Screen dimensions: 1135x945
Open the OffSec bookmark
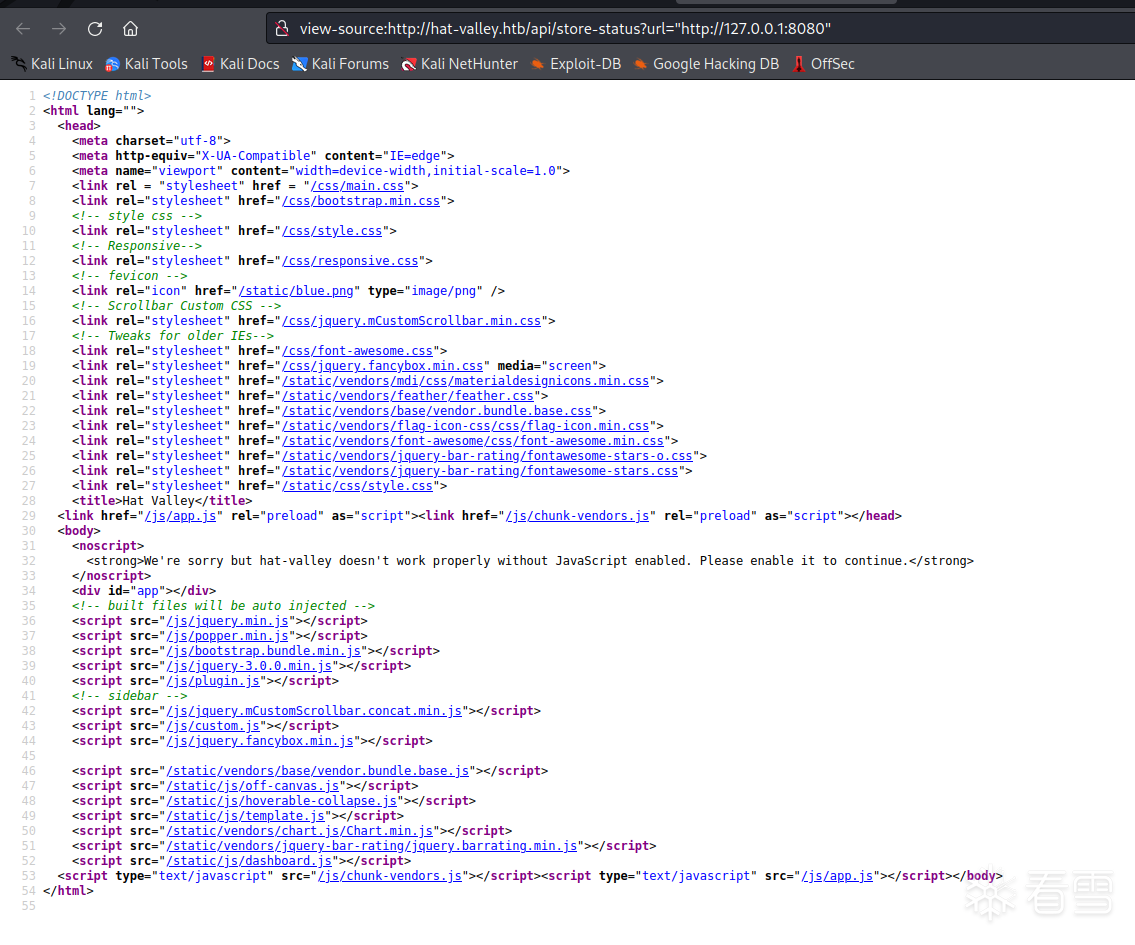coord(824,64)
